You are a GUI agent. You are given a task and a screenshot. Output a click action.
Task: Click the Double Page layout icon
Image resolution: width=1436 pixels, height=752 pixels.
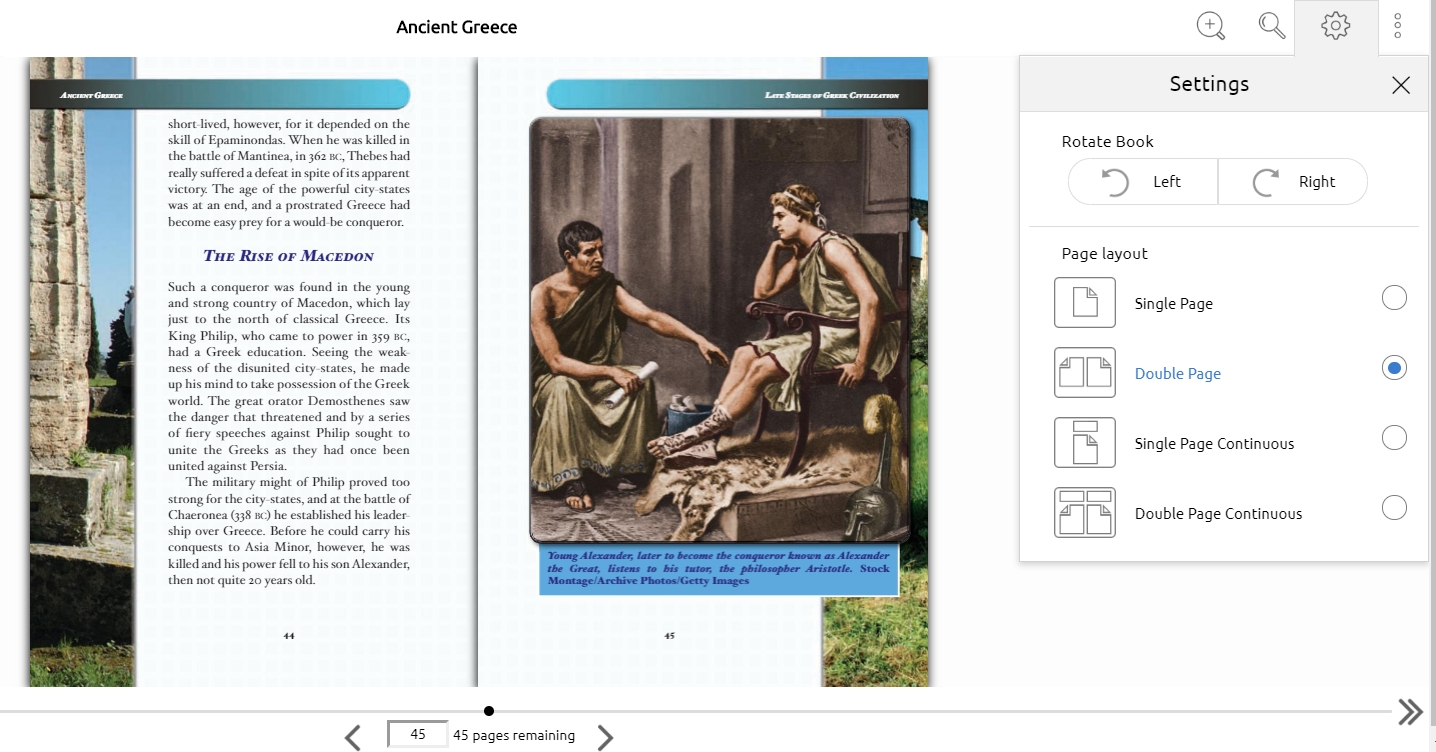tap(1085, 372)
